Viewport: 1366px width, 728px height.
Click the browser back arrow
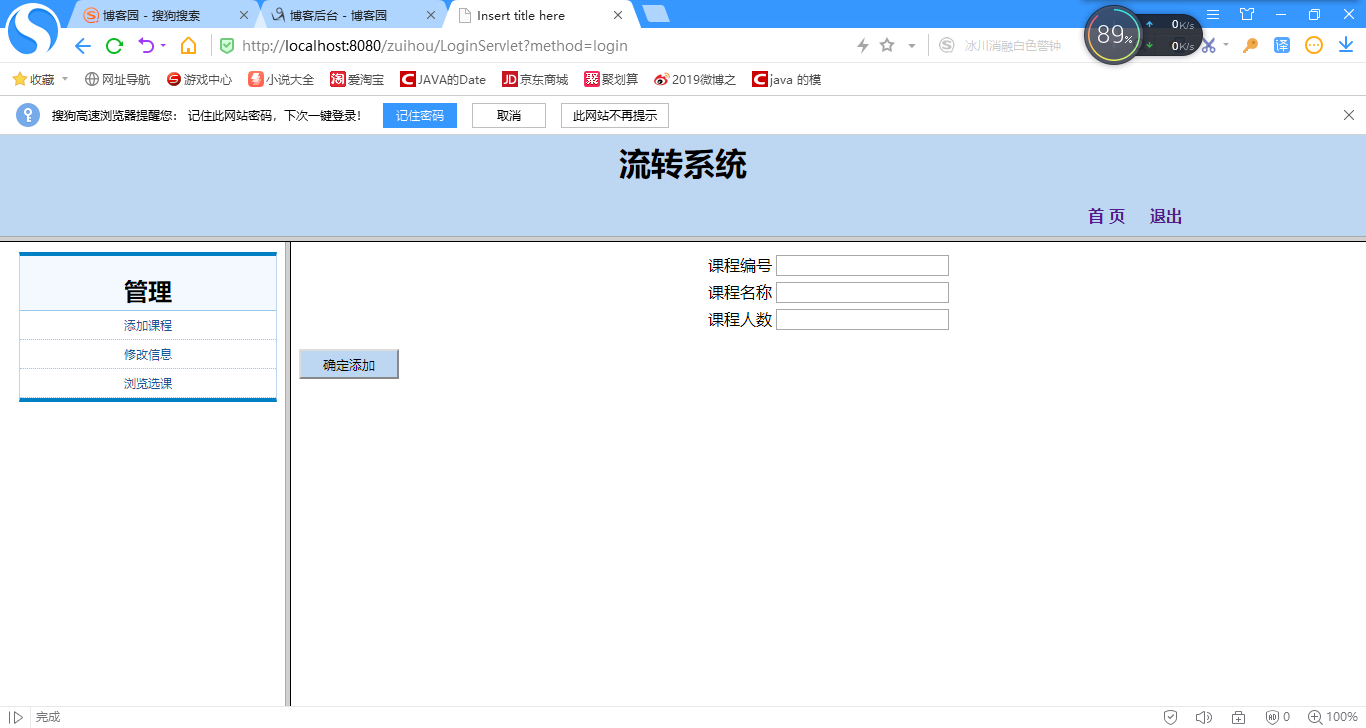pyautogui.click(x=83, y=46)
